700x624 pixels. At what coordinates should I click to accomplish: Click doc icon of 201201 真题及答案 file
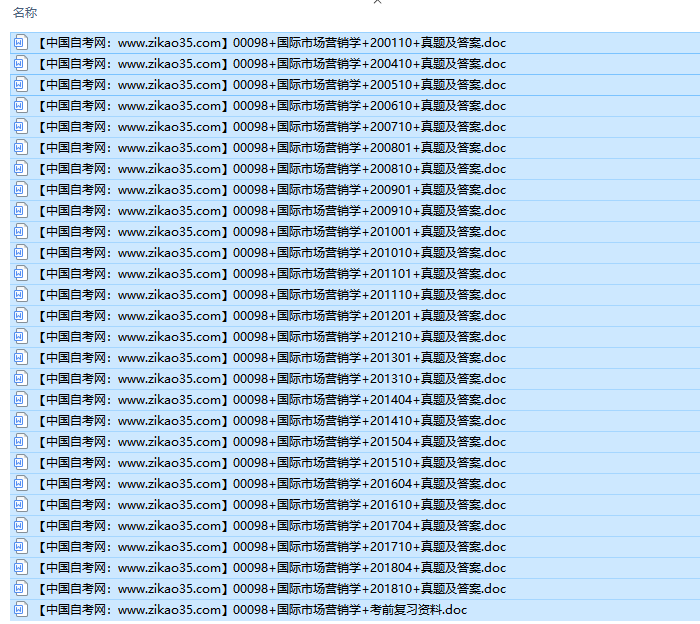21,315
